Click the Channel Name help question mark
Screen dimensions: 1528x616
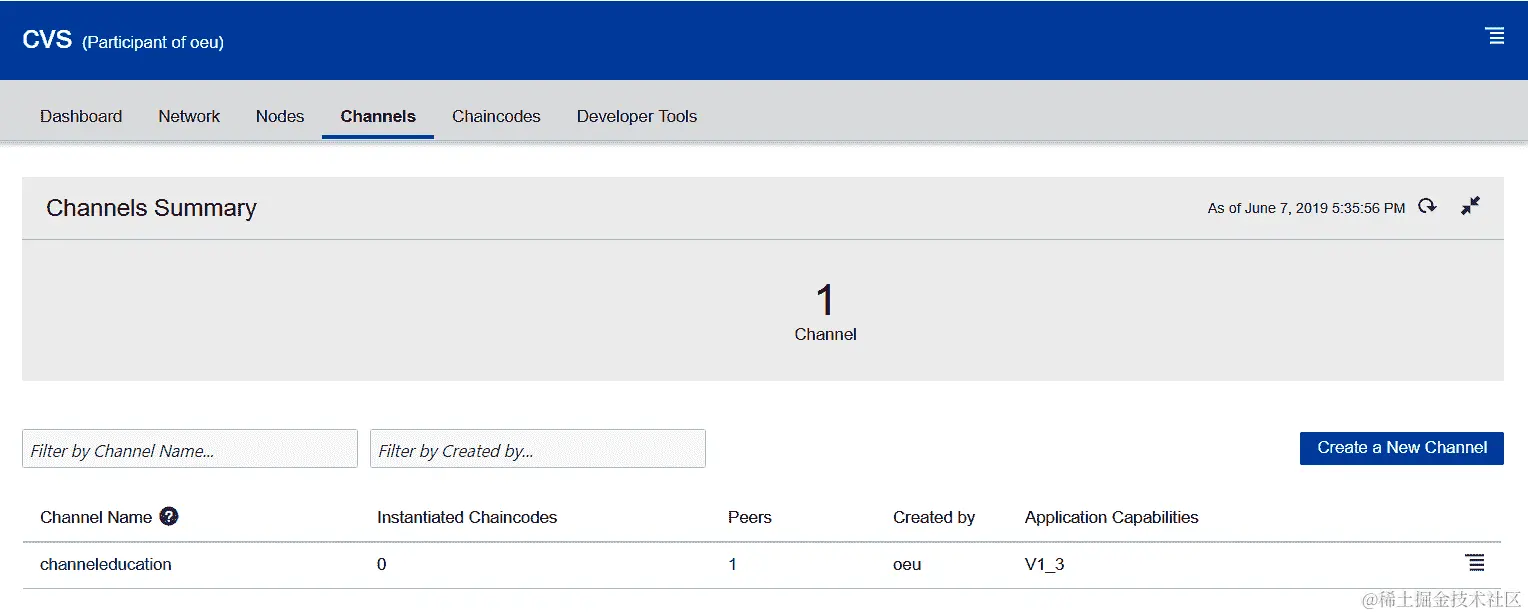pyautogui.click(x=169, y=516)
